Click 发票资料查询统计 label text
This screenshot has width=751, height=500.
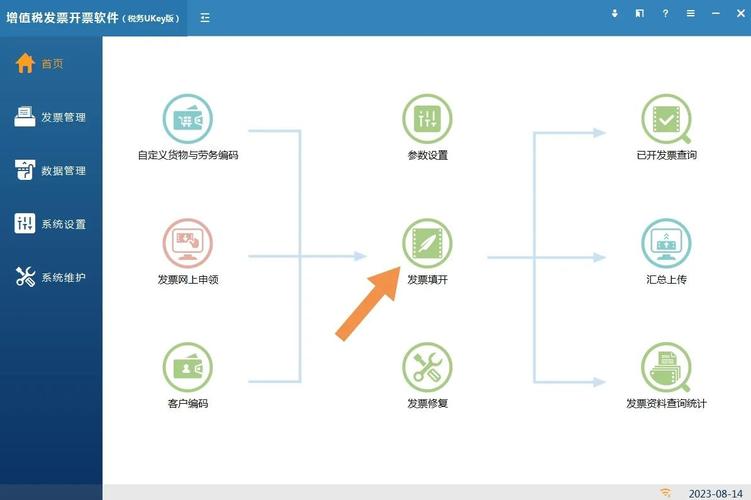(x=666, y=404)
